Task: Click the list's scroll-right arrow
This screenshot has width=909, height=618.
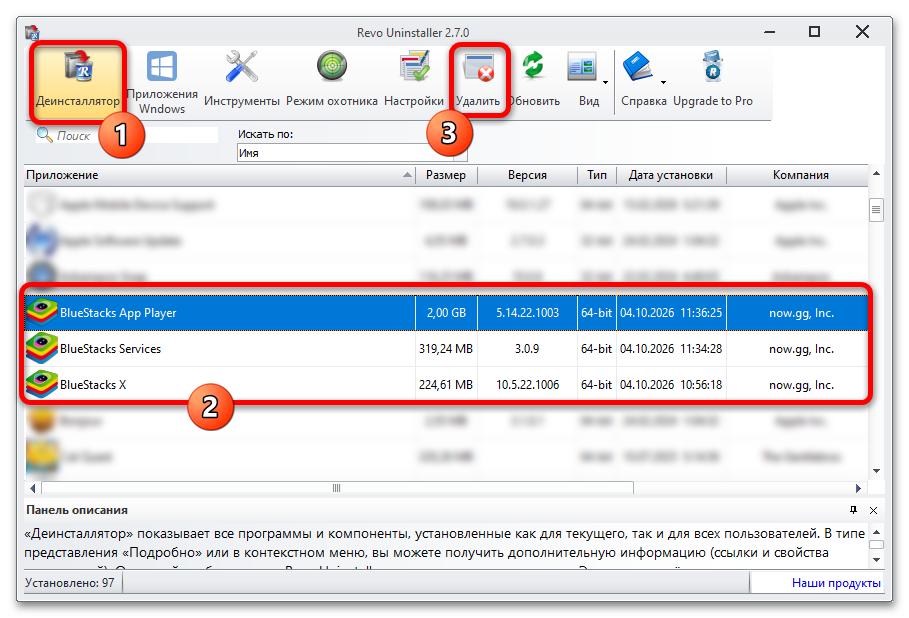Action: click(x=859, y=488)
